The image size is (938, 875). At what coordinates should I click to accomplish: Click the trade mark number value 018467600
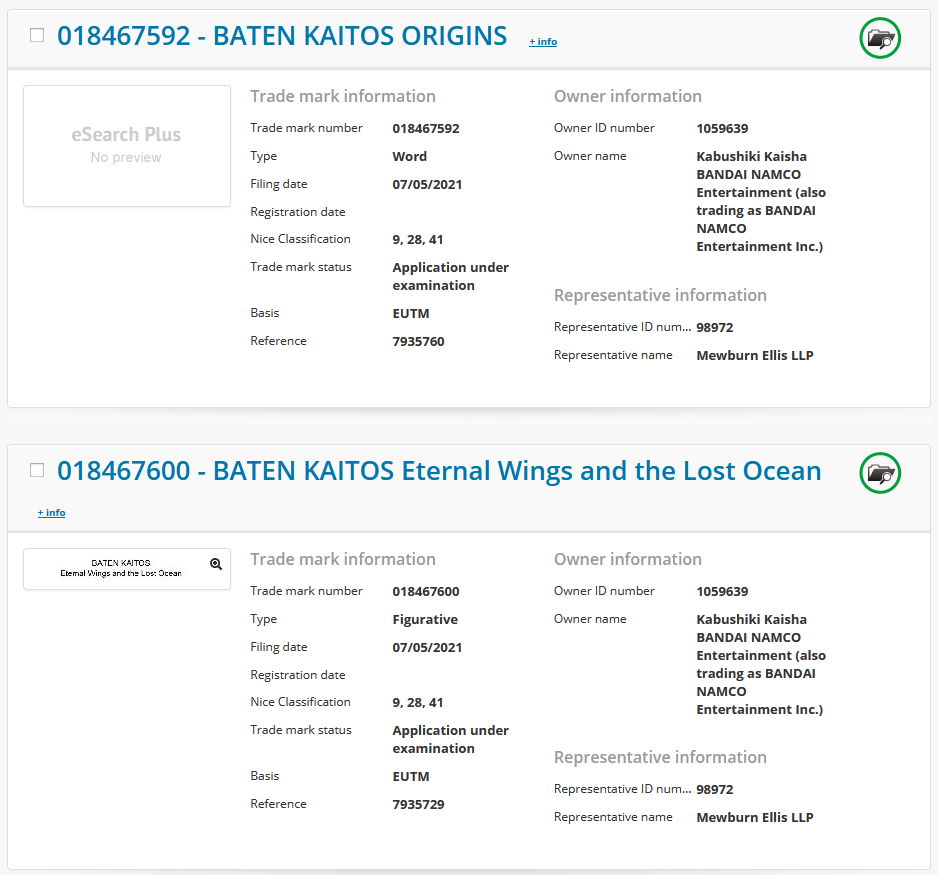click(x=426, y=591)
